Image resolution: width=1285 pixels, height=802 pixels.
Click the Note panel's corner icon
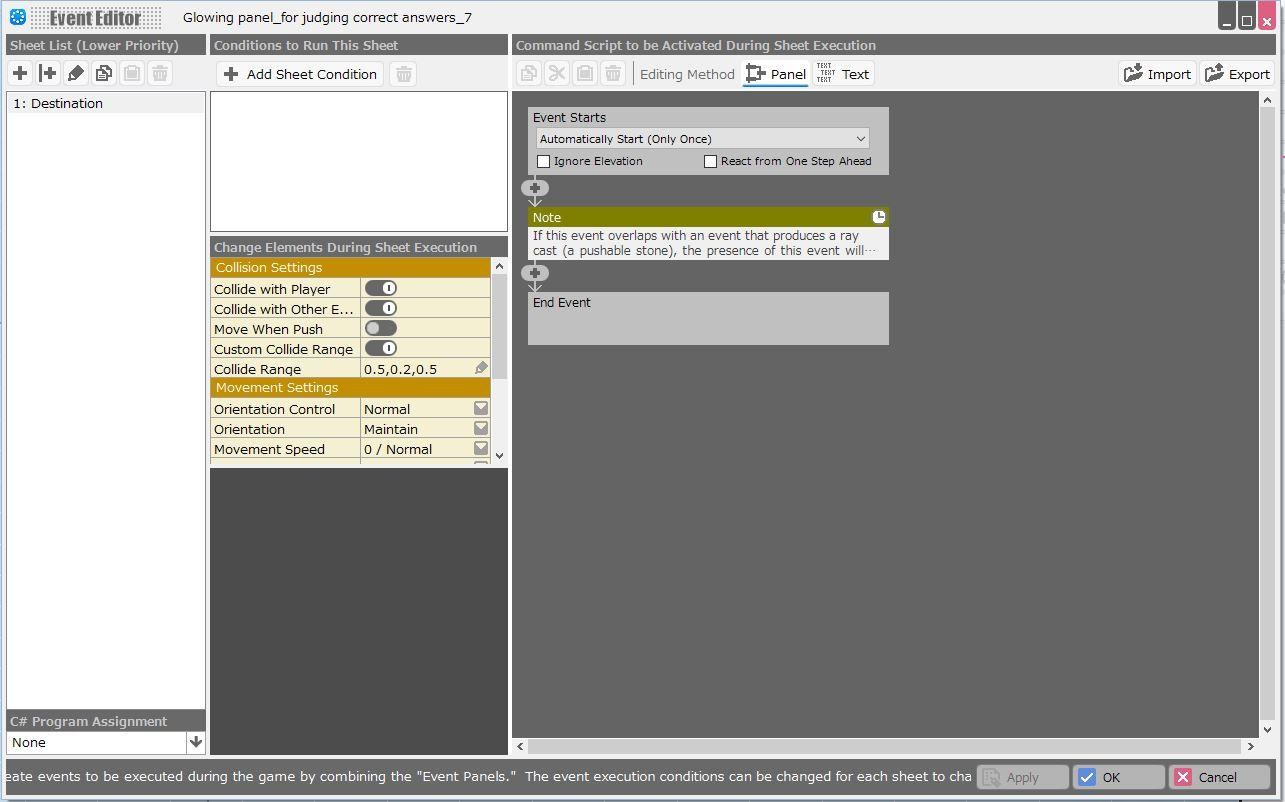(879, 217)
